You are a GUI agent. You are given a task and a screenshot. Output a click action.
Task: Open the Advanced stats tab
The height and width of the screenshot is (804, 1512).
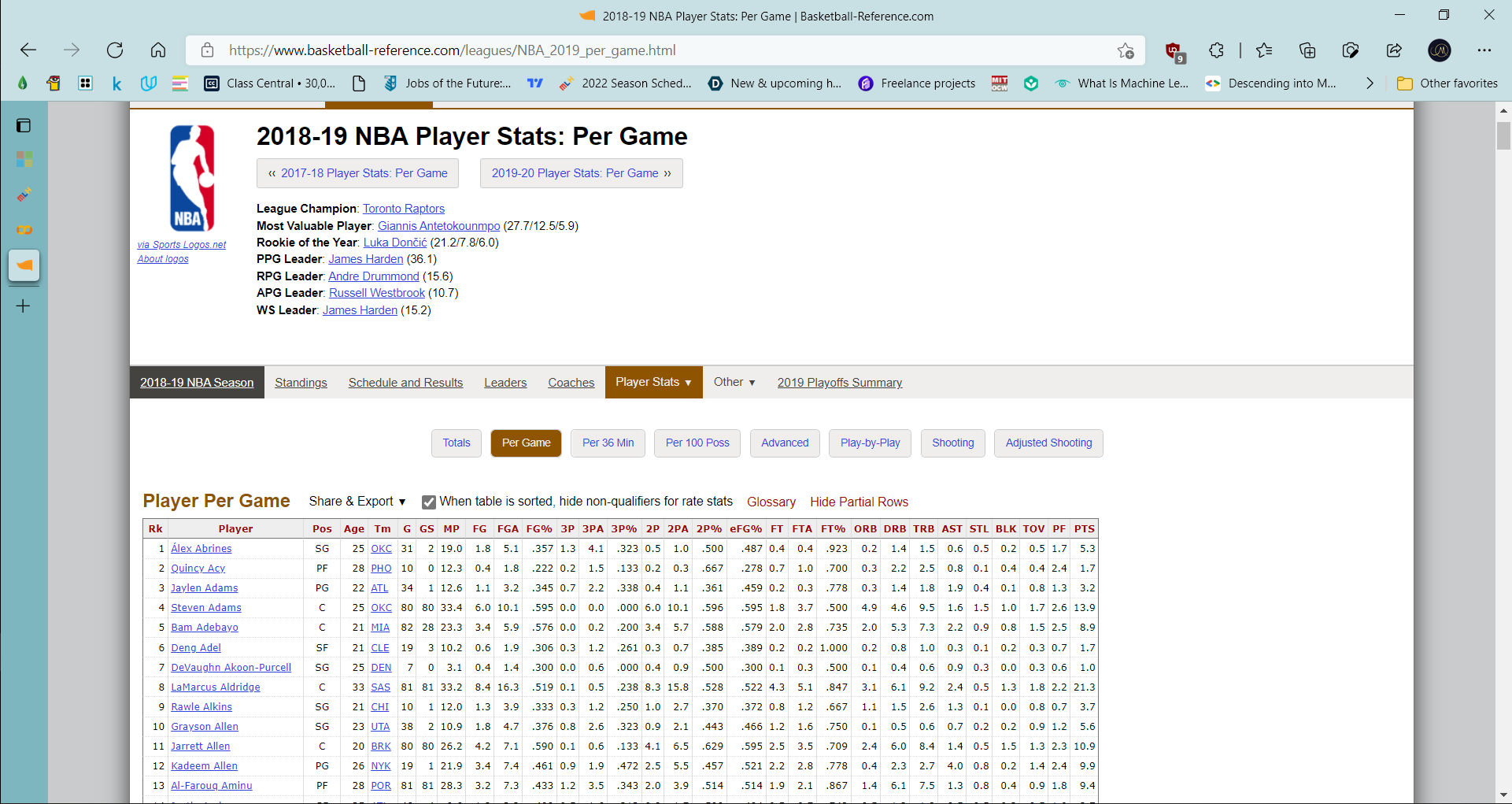785,443
